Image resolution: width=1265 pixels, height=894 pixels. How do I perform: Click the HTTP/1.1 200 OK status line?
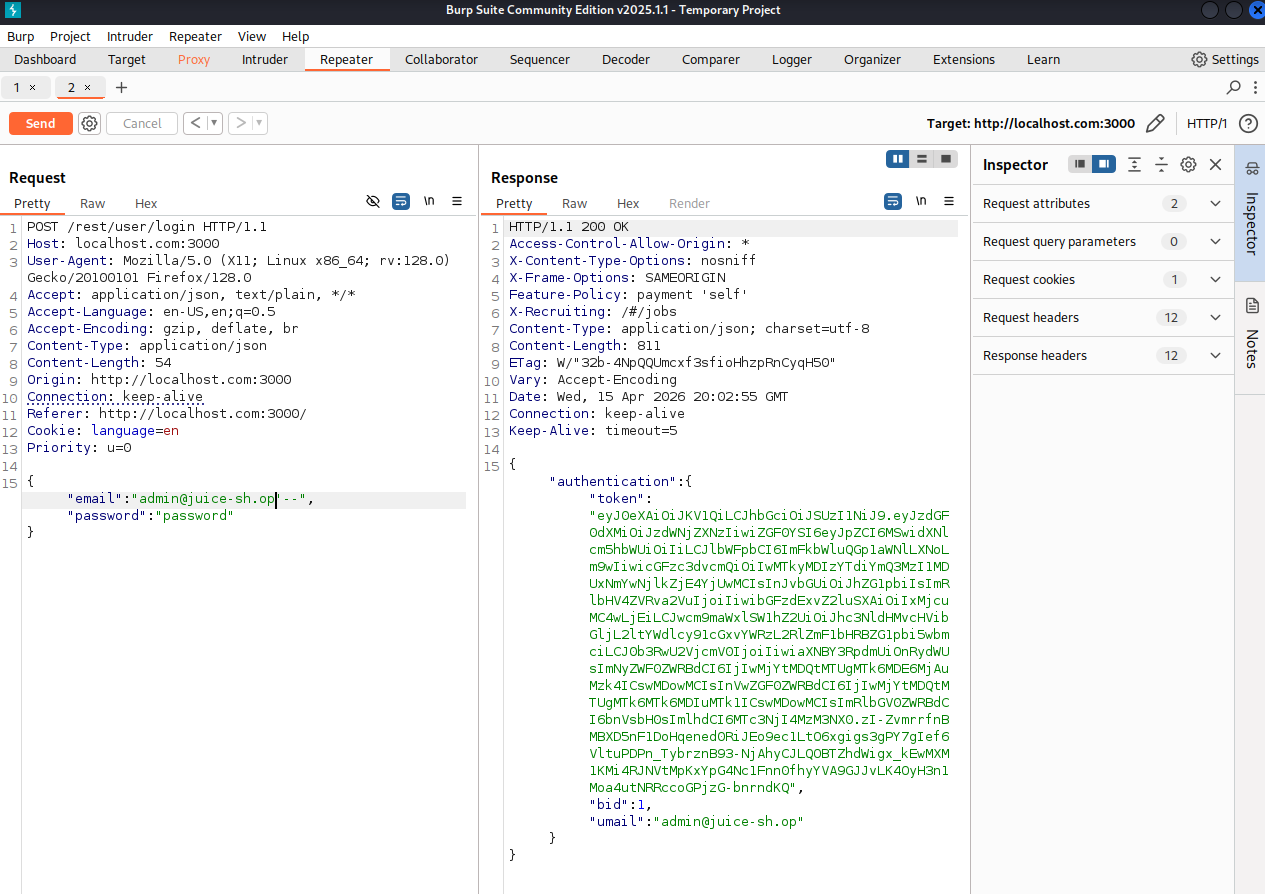point(569,226)
